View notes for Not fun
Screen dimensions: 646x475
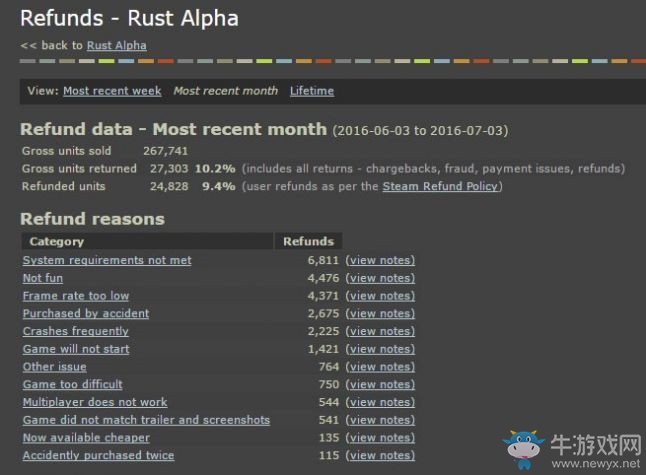tap(380, 278)
